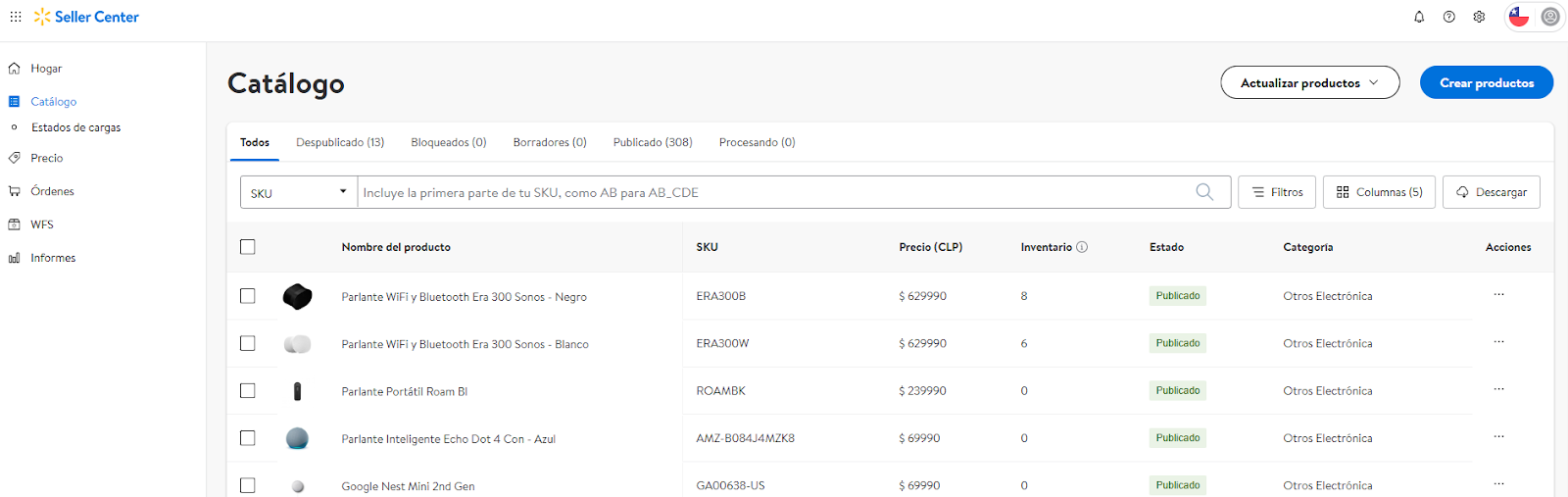Switch to the Borradores (0) tab
The image size is (1568, 497).
[550, 142]
